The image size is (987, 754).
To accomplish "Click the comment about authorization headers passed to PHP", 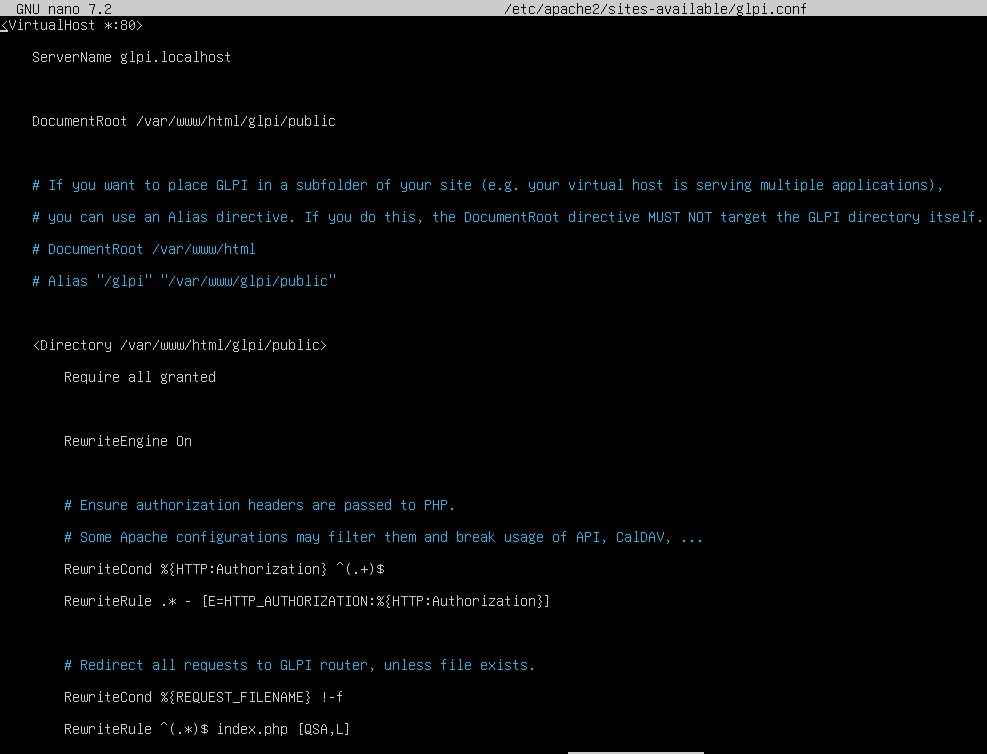I will pyautogui.click(x=259, y=505).
